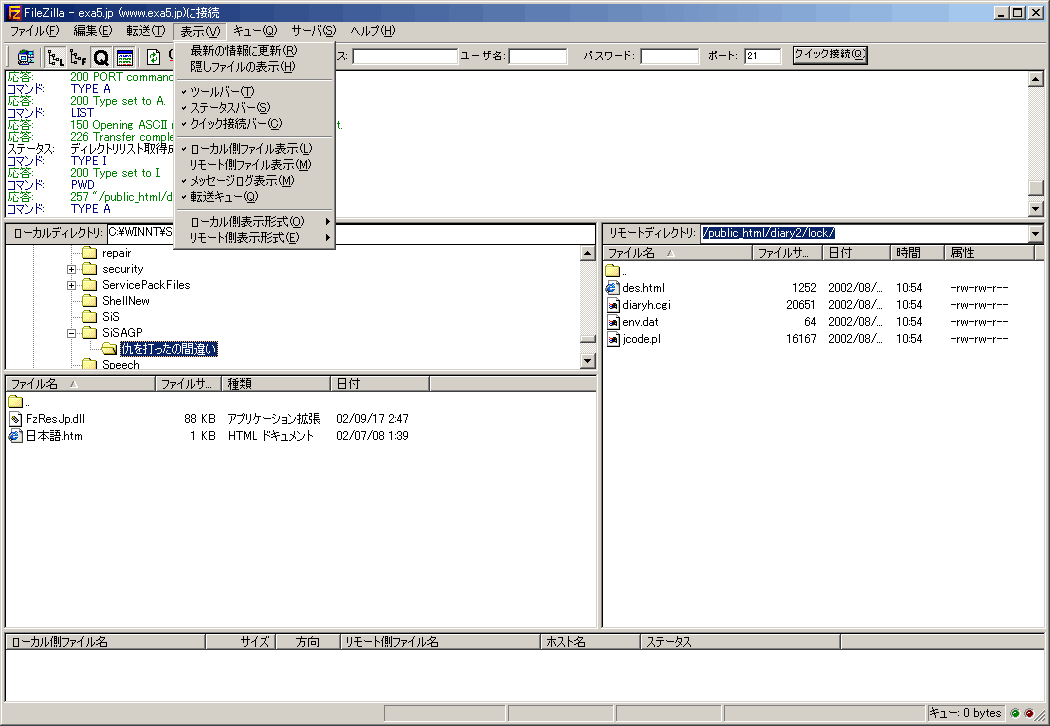The width and height of the screenshot is (1050, 726).
Task: Toggle the local directory tree toolbar icon
Action: tap(56, 57)
